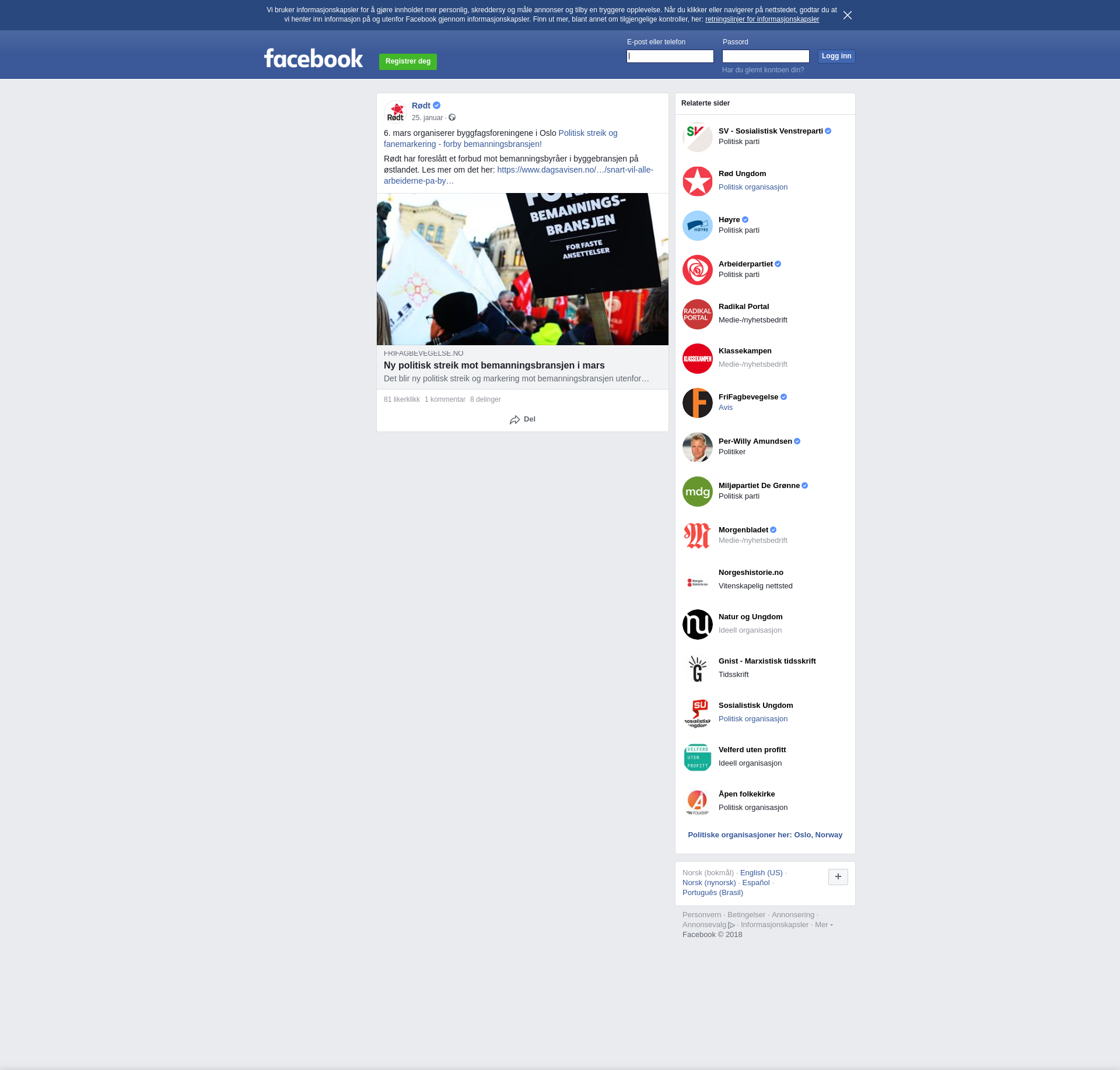
Task: Open Høyre page name link
Action: coord(729,220)
